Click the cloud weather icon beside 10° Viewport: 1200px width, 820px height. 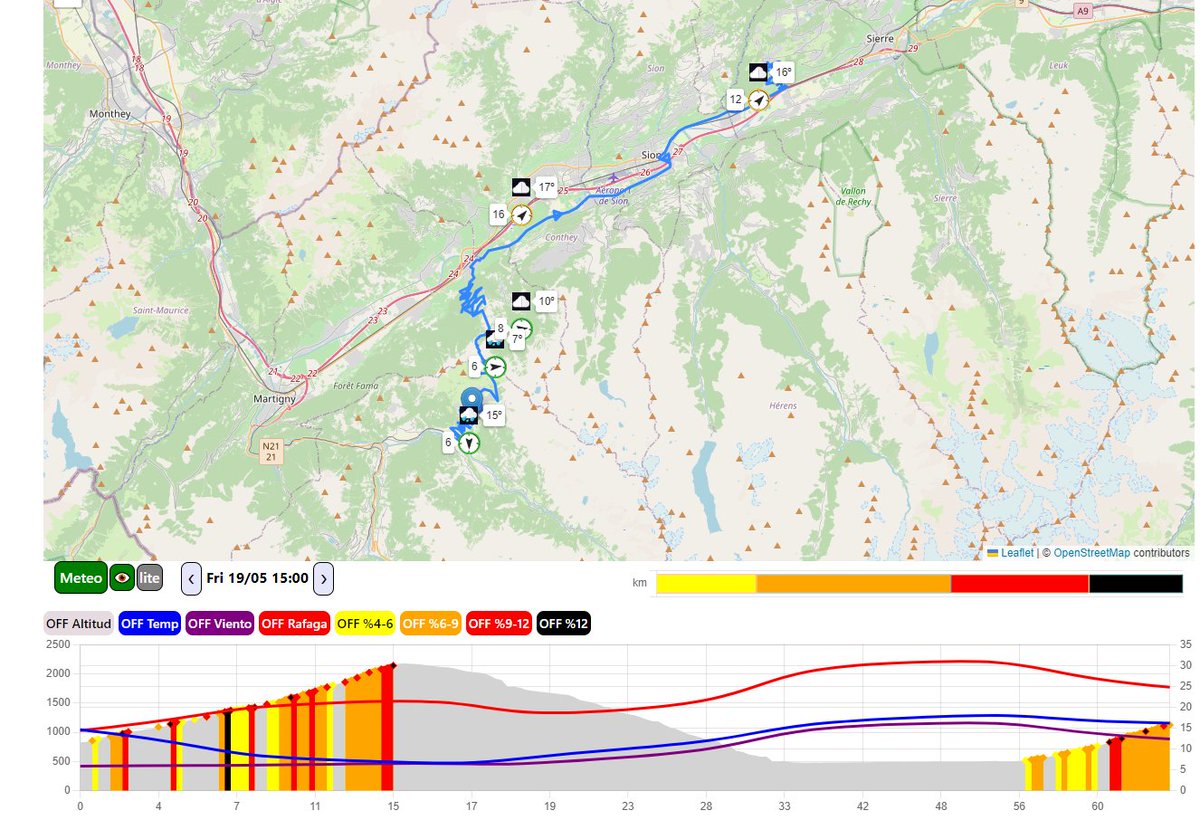pyautogui.click(x=521, y=300)
